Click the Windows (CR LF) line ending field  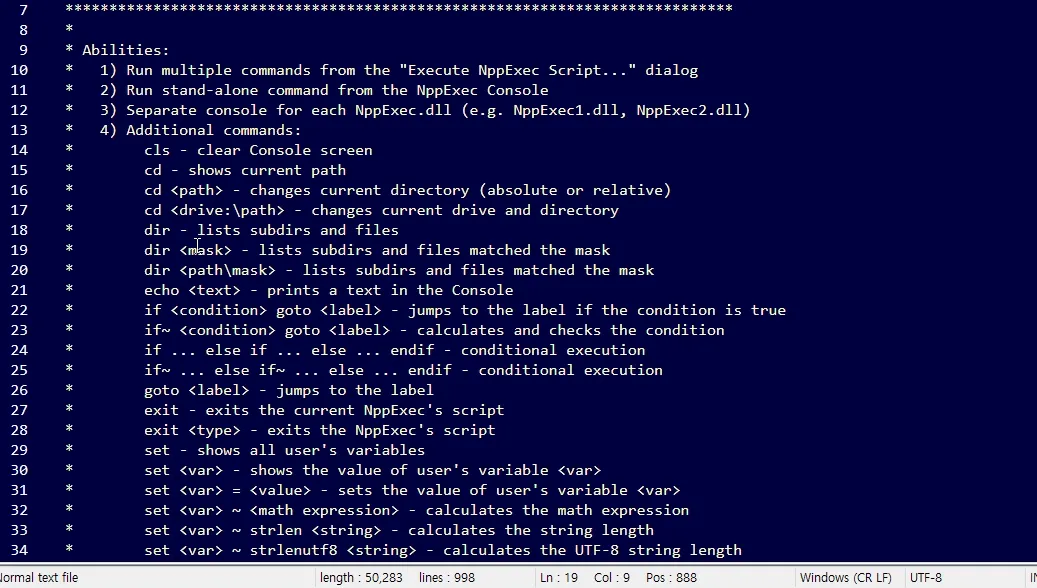click(845, 577)
